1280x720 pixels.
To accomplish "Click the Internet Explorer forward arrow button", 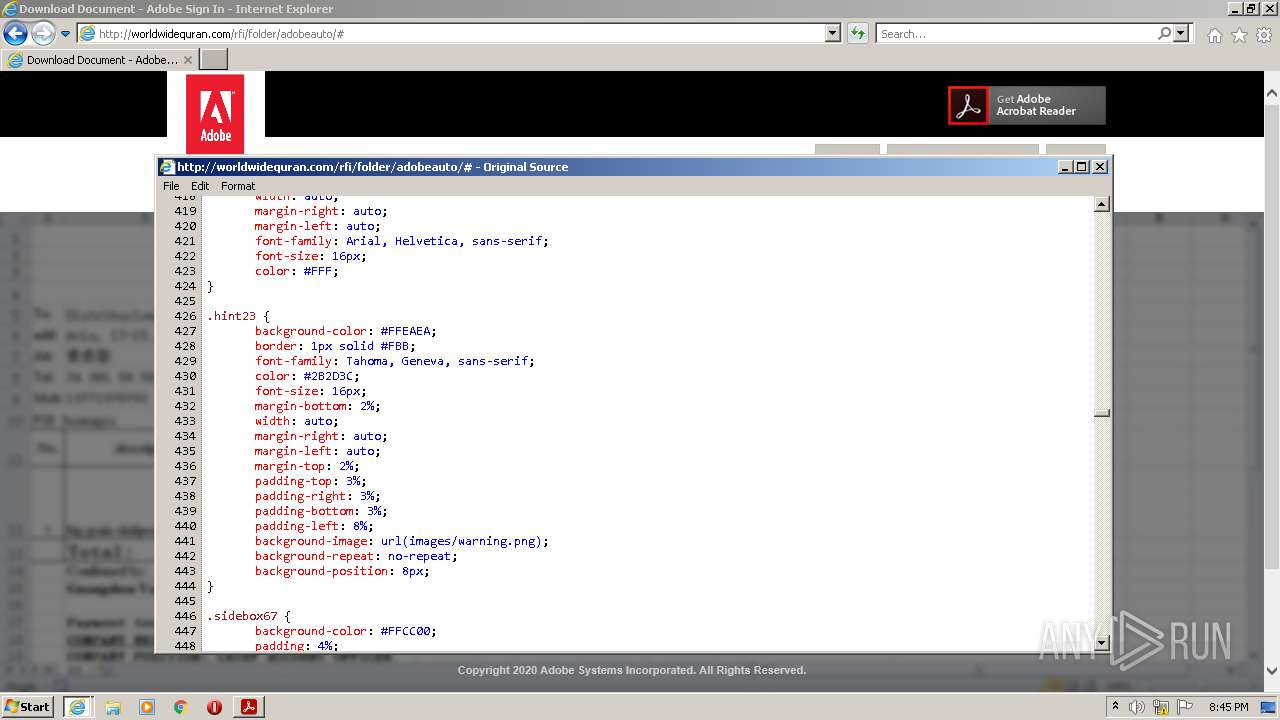I will 43,34.
